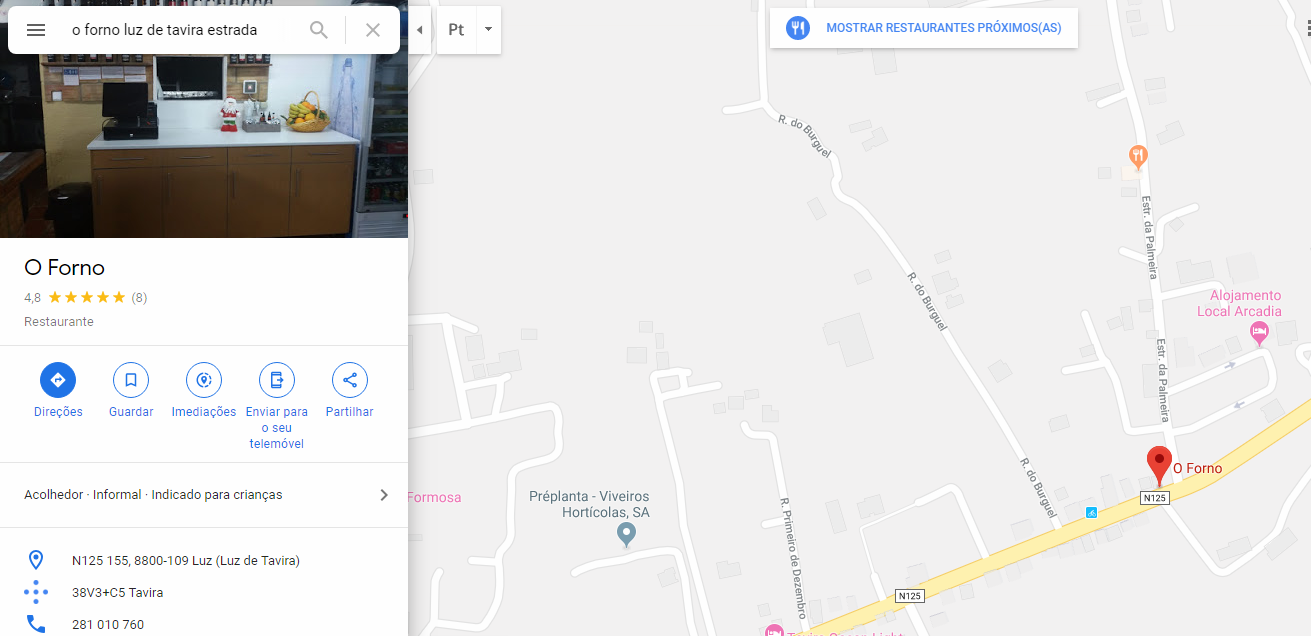Search nearby with the Imediações icon

point(204,380)
